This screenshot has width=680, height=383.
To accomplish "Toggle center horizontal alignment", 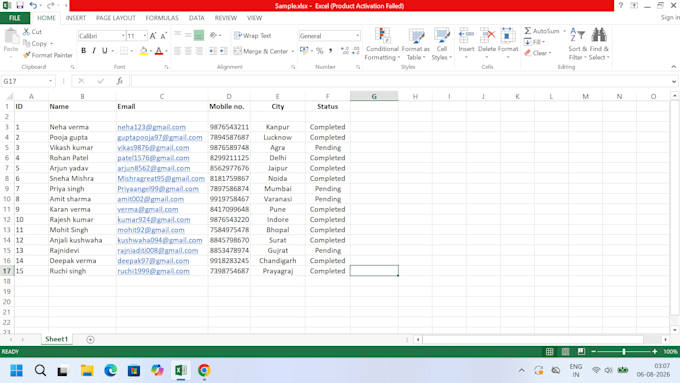I will tap(188, 51).
